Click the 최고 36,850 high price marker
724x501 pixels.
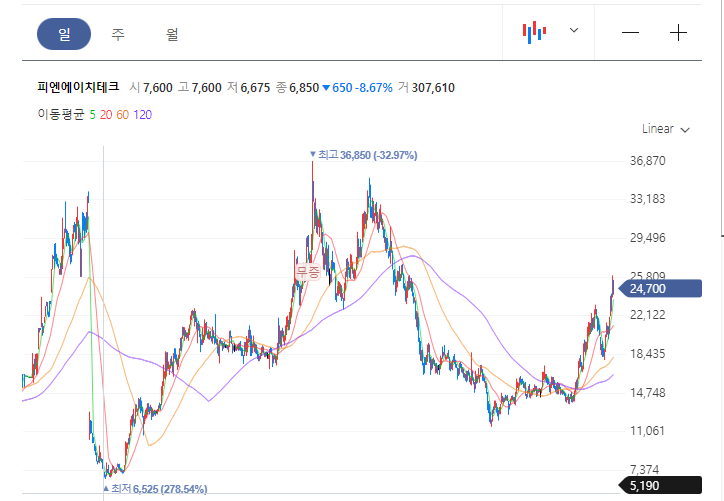pyautogui.click(x=363, y=155)
